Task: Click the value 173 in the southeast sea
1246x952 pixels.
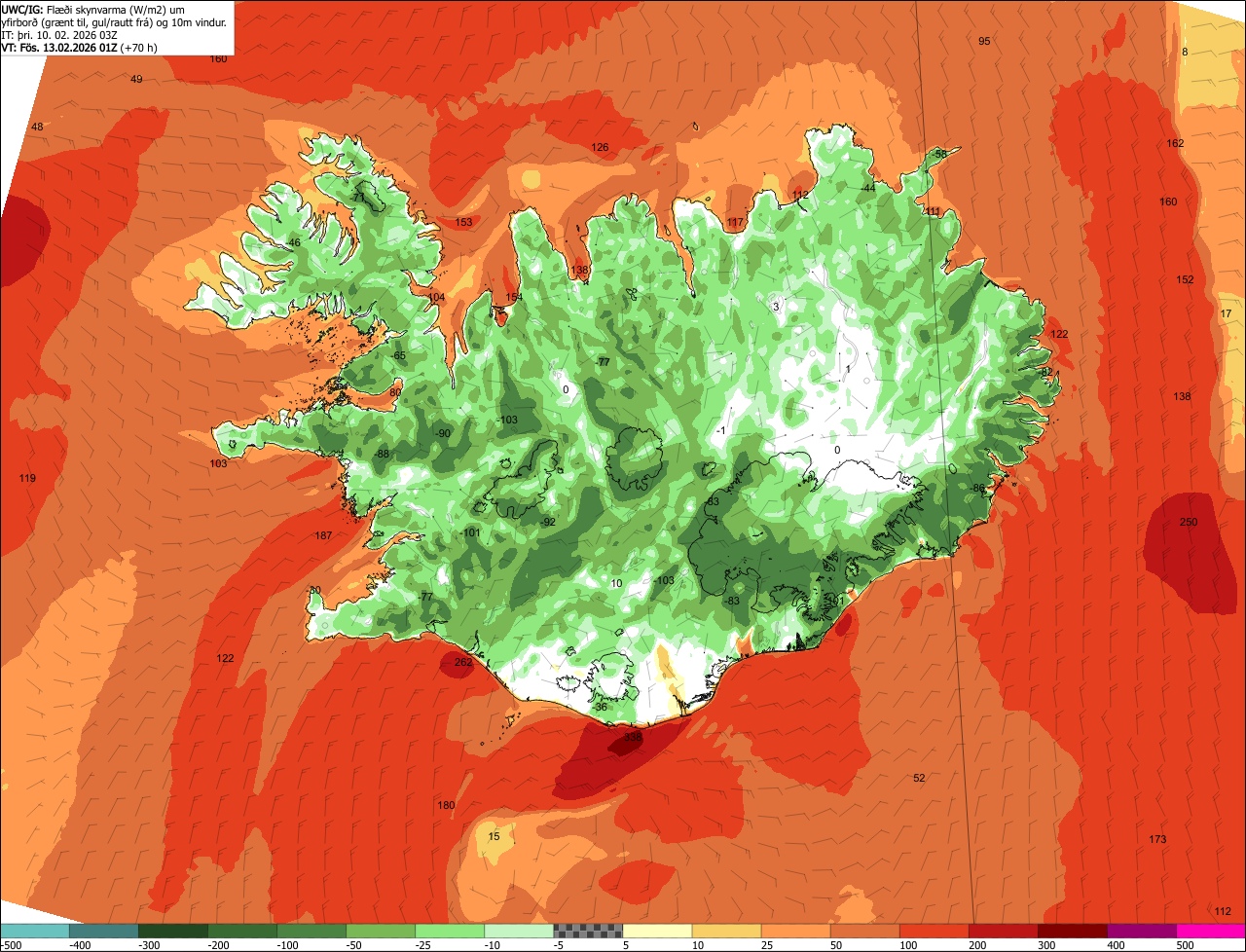Action: [x=1157, y=839]
